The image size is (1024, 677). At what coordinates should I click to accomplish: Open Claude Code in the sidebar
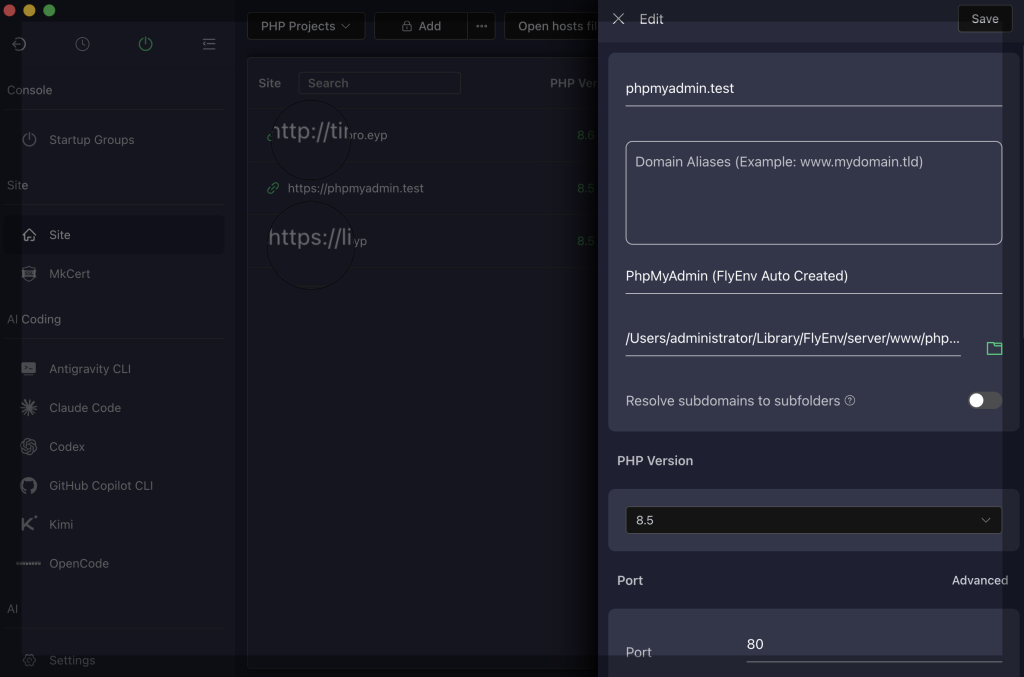pyautogui.click(x=114, y=408)
